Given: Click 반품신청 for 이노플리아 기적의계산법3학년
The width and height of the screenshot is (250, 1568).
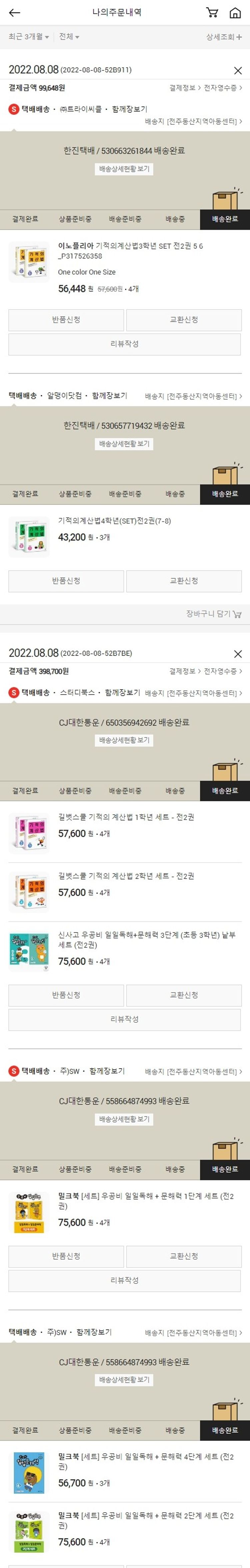Looking at the screenshot, I should click(66, 319).
